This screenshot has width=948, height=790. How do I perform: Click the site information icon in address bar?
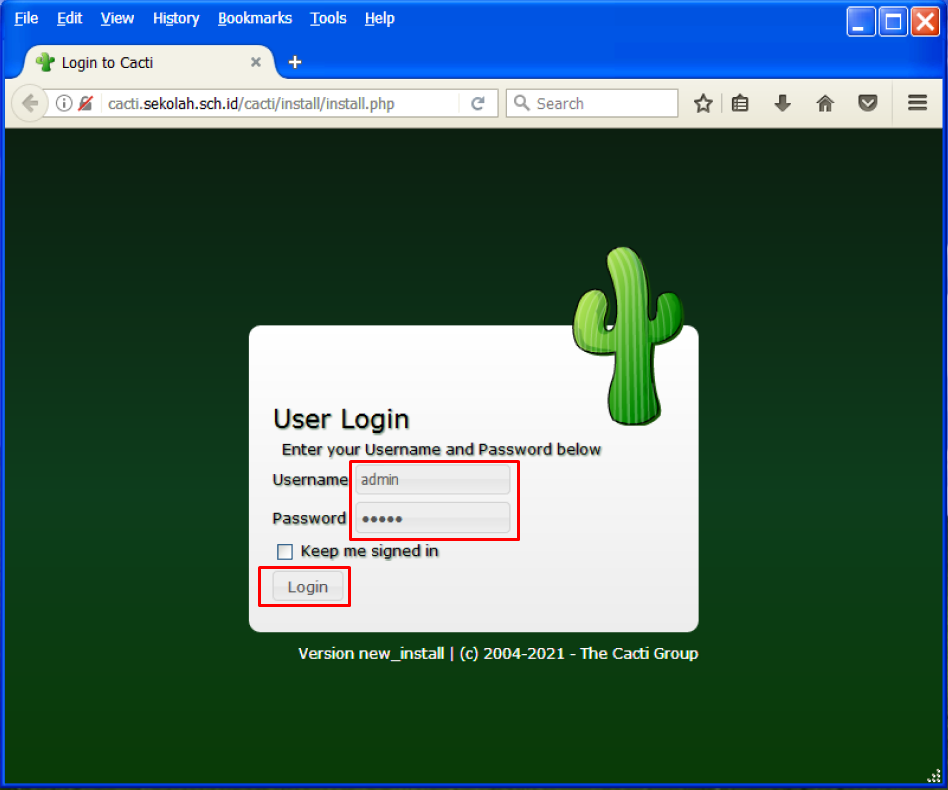tap(64, 103)
